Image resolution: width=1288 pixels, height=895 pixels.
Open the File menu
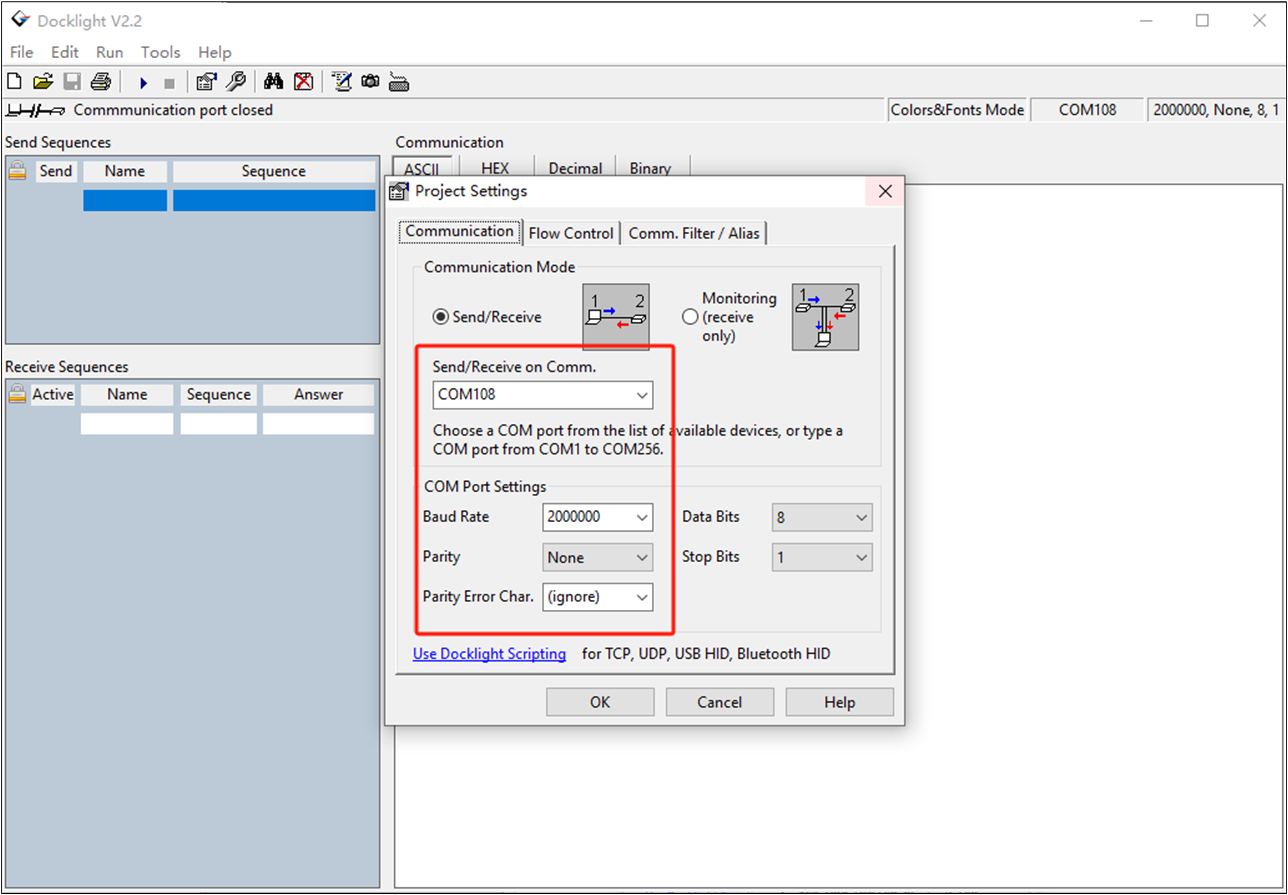pyautogui.click(x=21, y=52)
